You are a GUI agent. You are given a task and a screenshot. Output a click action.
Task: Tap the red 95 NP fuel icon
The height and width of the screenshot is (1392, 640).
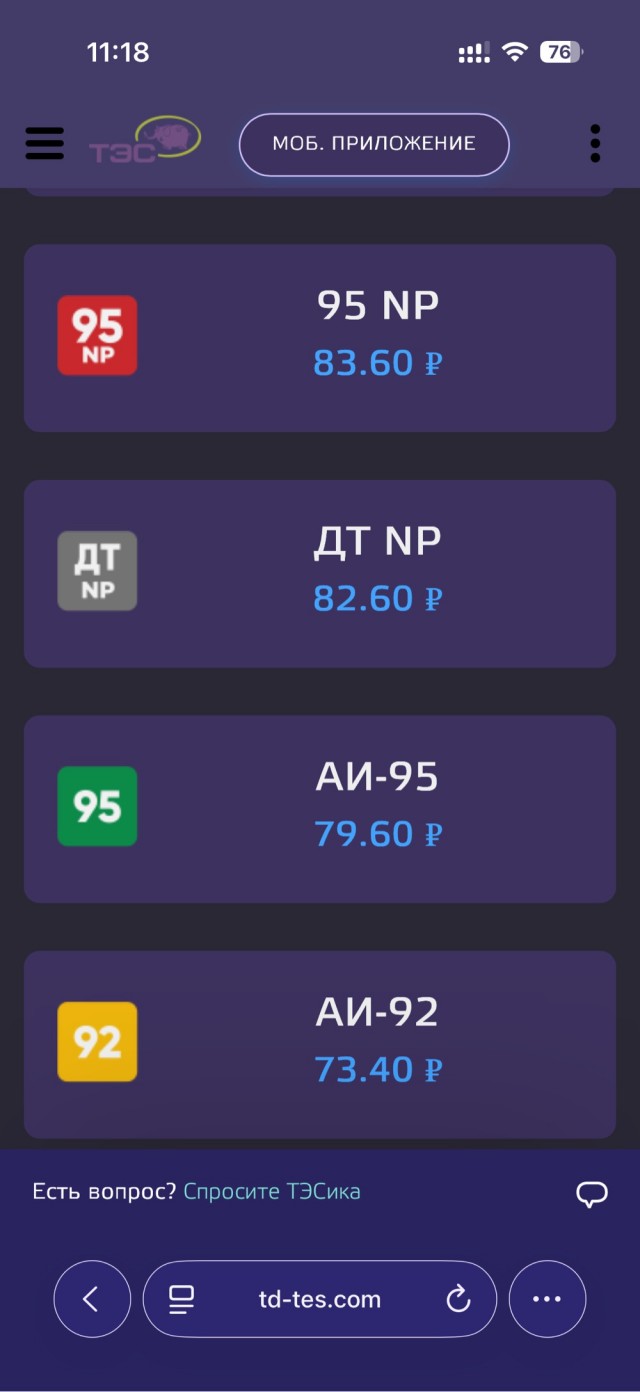point(97,335)
